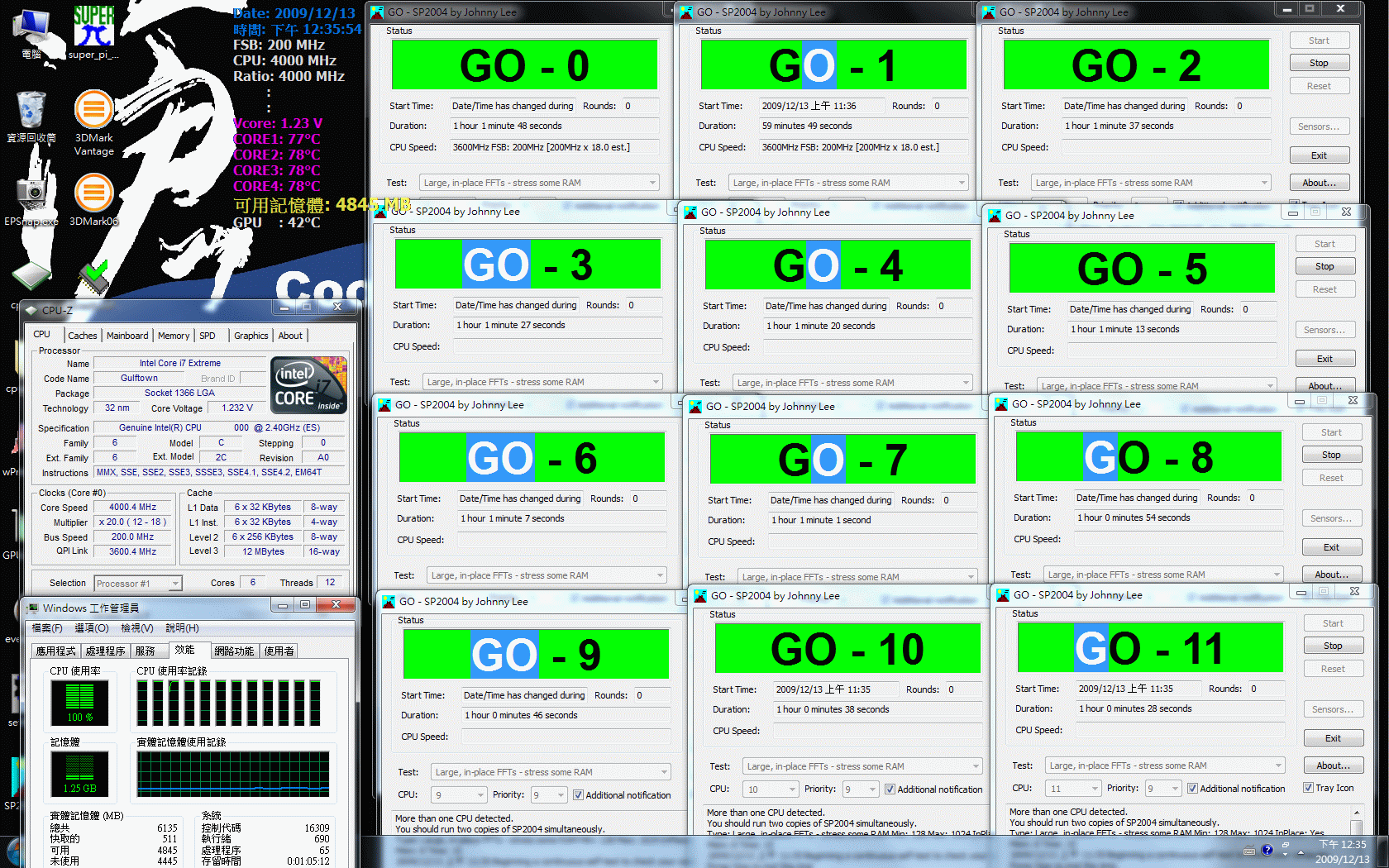The width and height of the screenshot is (1389, 868).
Task: Open the 電腦 (Computer) desktop icon
Action: point(32,32)
